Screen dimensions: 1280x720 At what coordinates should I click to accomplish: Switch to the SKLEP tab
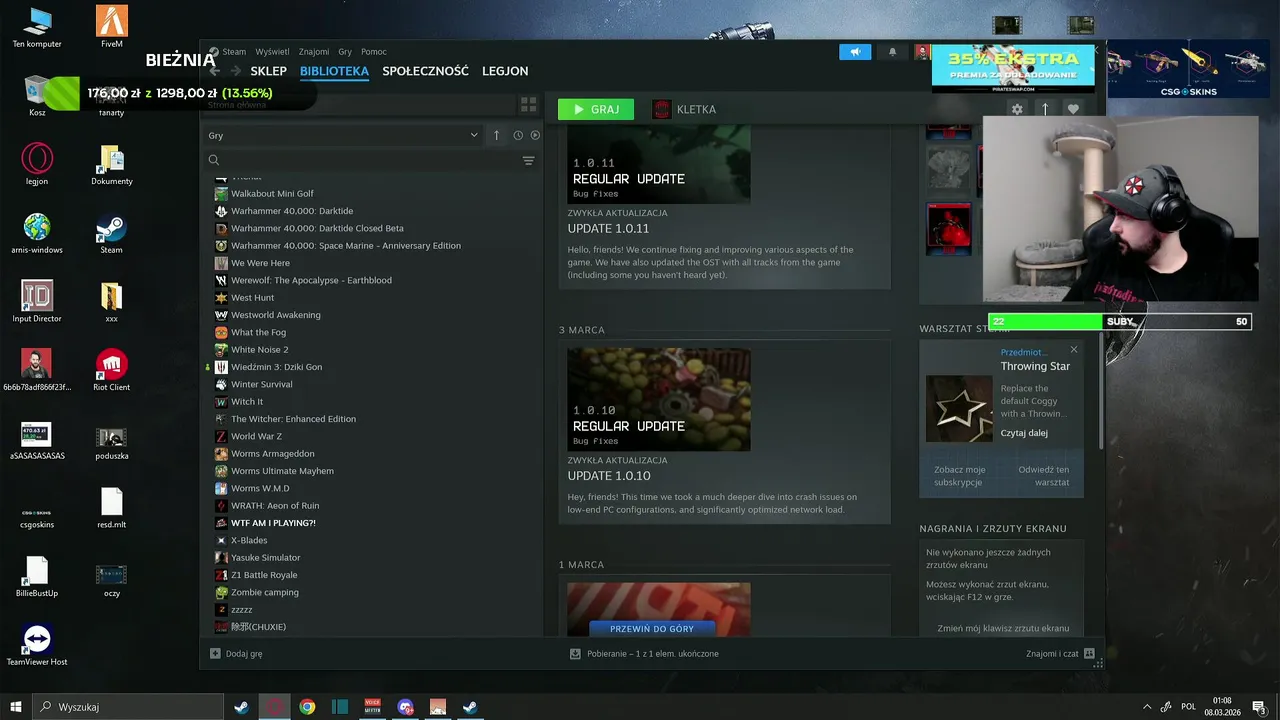tap(268, 71)
